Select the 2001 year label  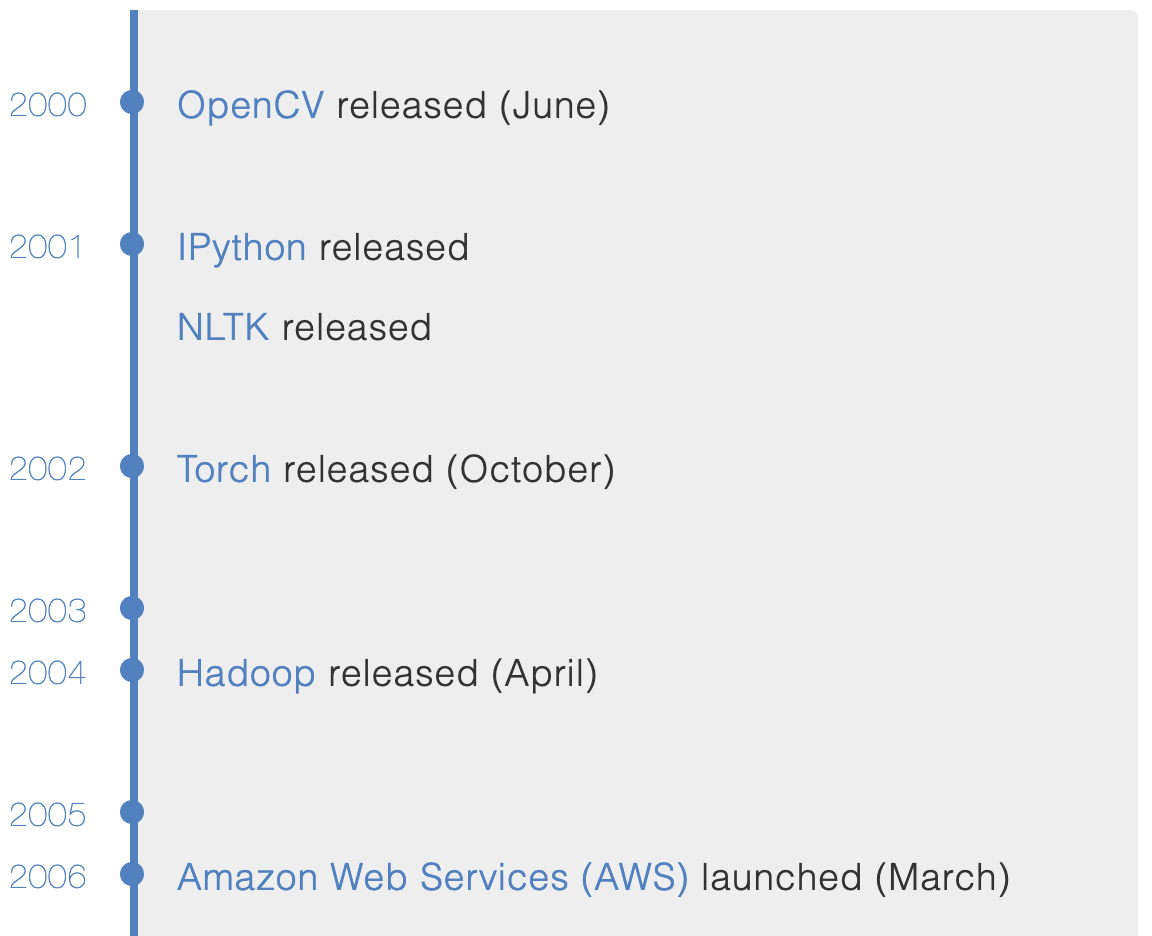tap(46, 248)
